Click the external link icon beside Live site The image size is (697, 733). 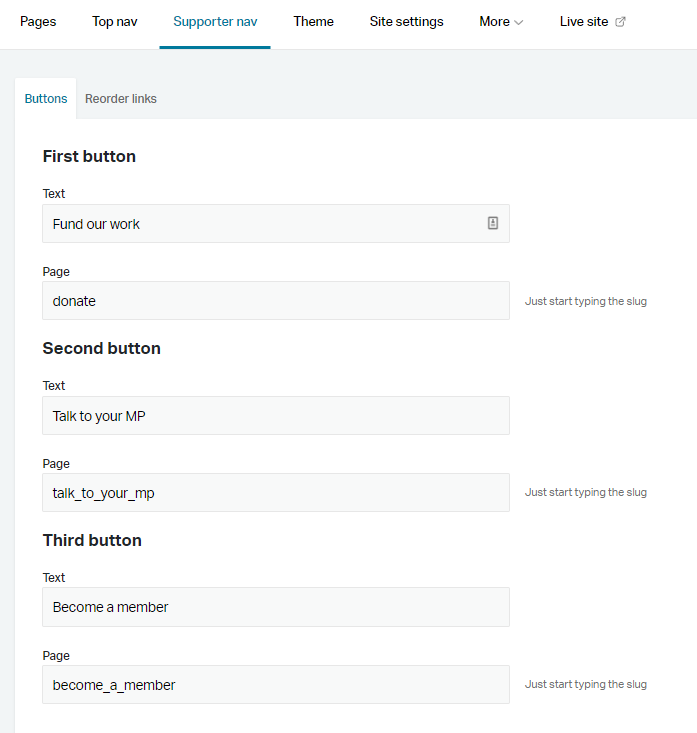620,22
